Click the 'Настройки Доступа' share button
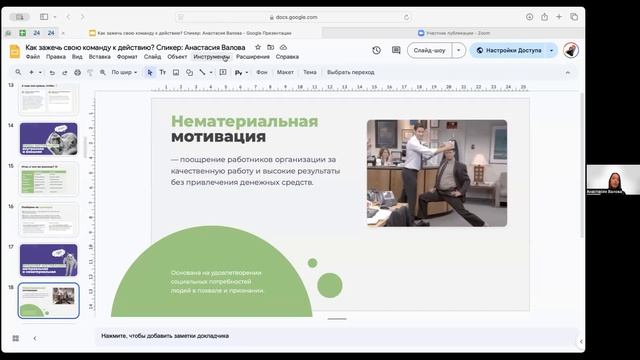The width and height of the screenshot is (640, 360). point(508,50)
